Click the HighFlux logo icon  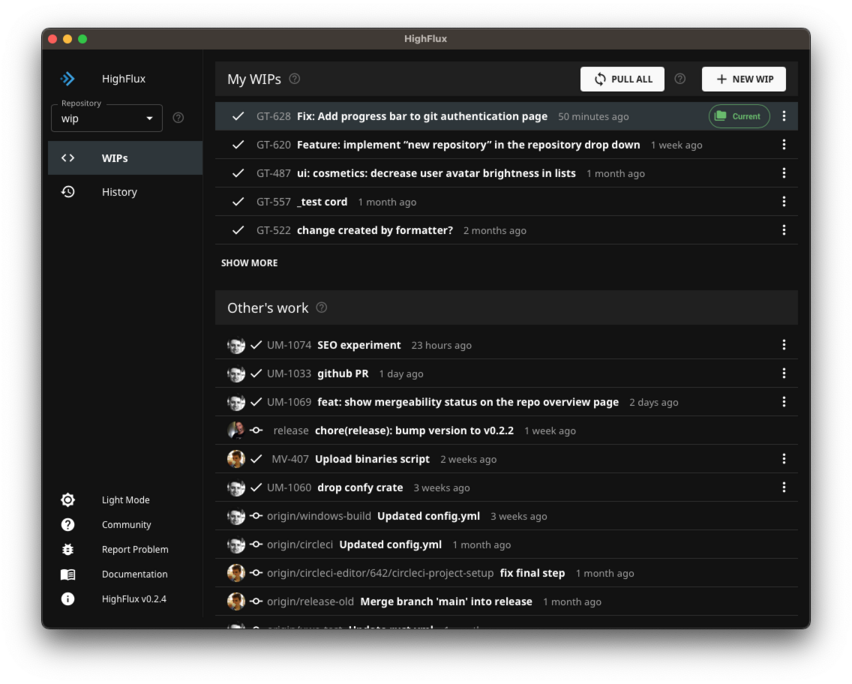(x=67, y=78)
